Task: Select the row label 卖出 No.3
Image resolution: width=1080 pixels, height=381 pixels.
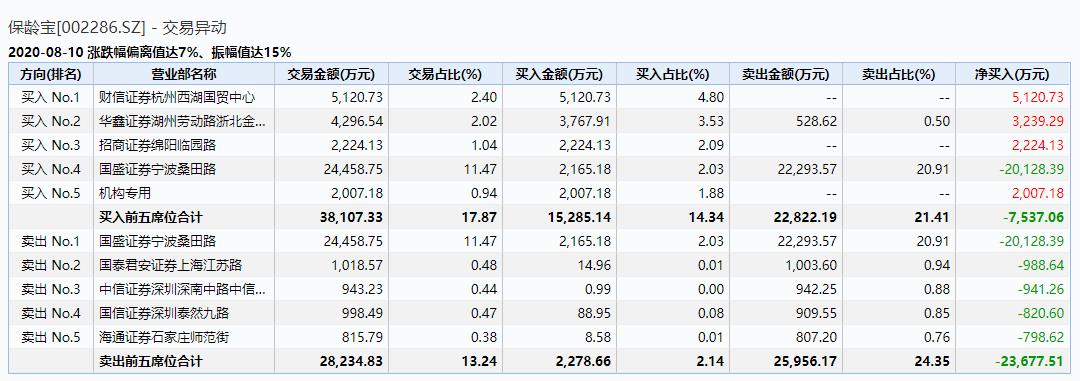Action: point(51,289)
